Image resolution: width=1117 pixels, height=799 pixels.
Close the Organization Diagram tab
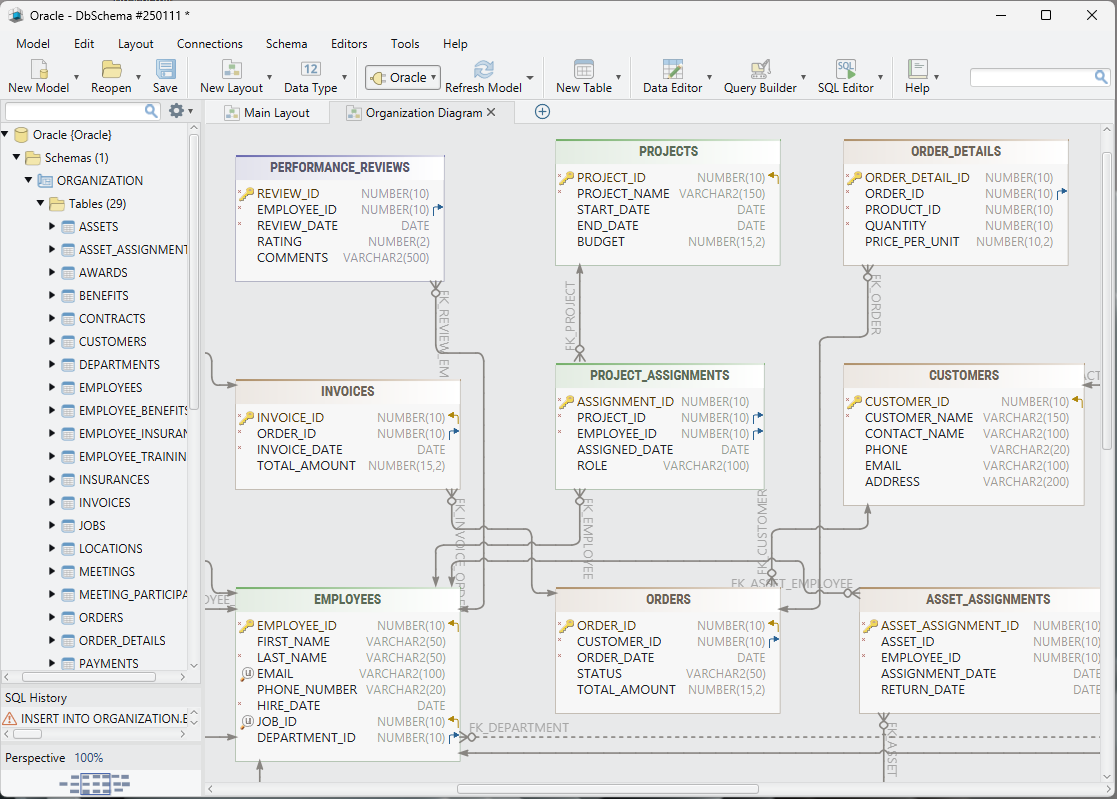coord(491,112)
